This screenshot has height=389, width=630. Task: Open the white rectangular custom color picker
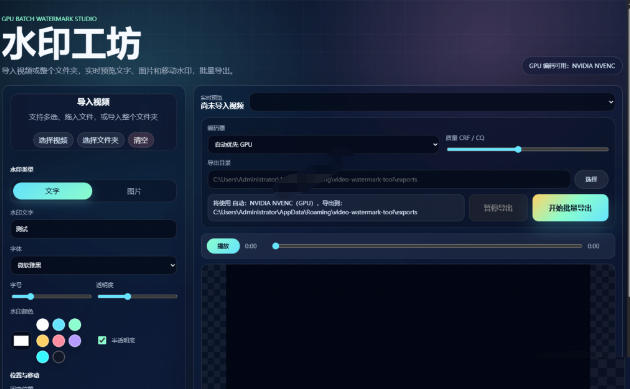(x=21, y=341)
